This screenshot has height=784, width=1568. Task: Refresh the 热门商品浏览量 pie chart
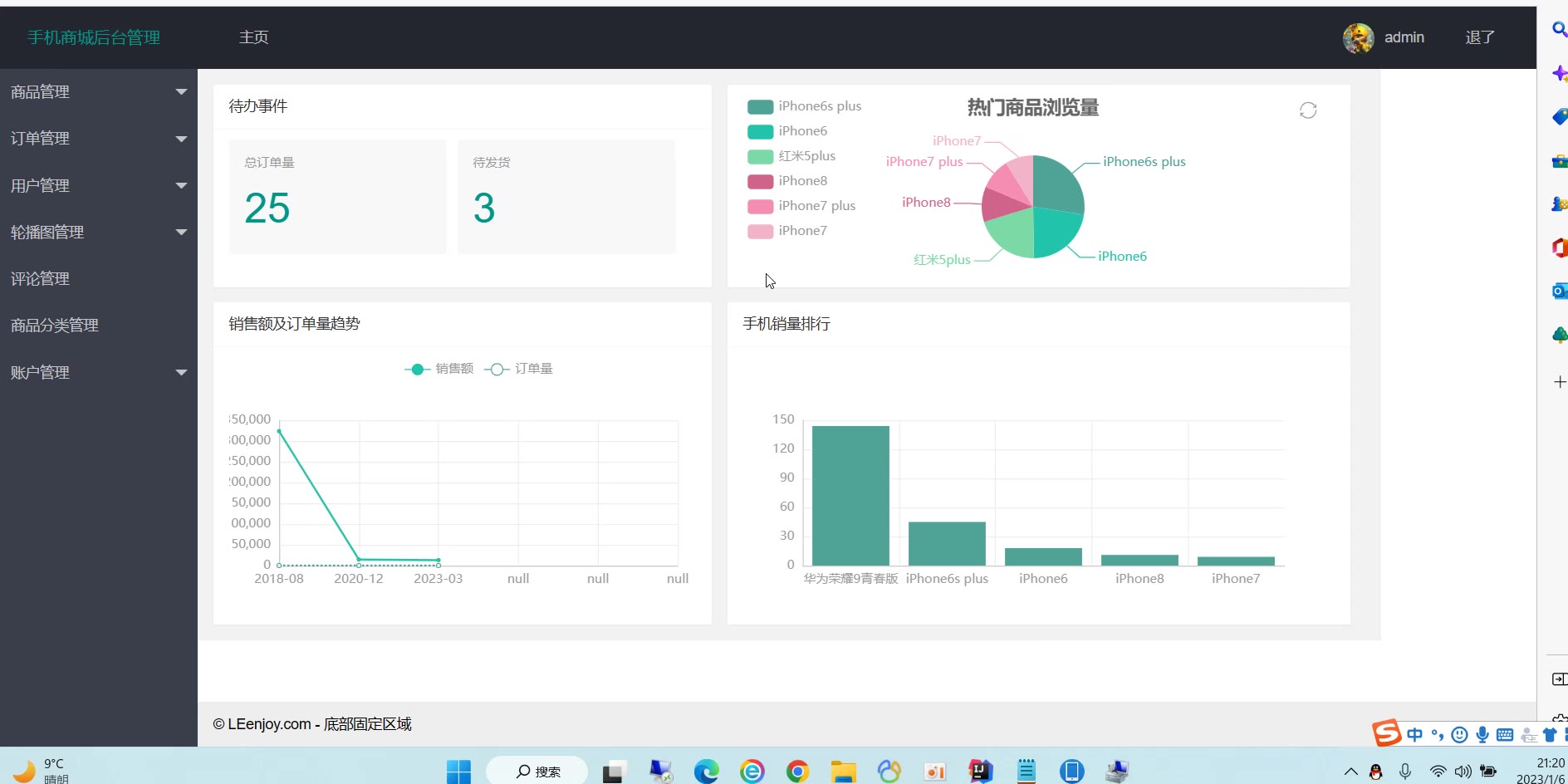1308,110
